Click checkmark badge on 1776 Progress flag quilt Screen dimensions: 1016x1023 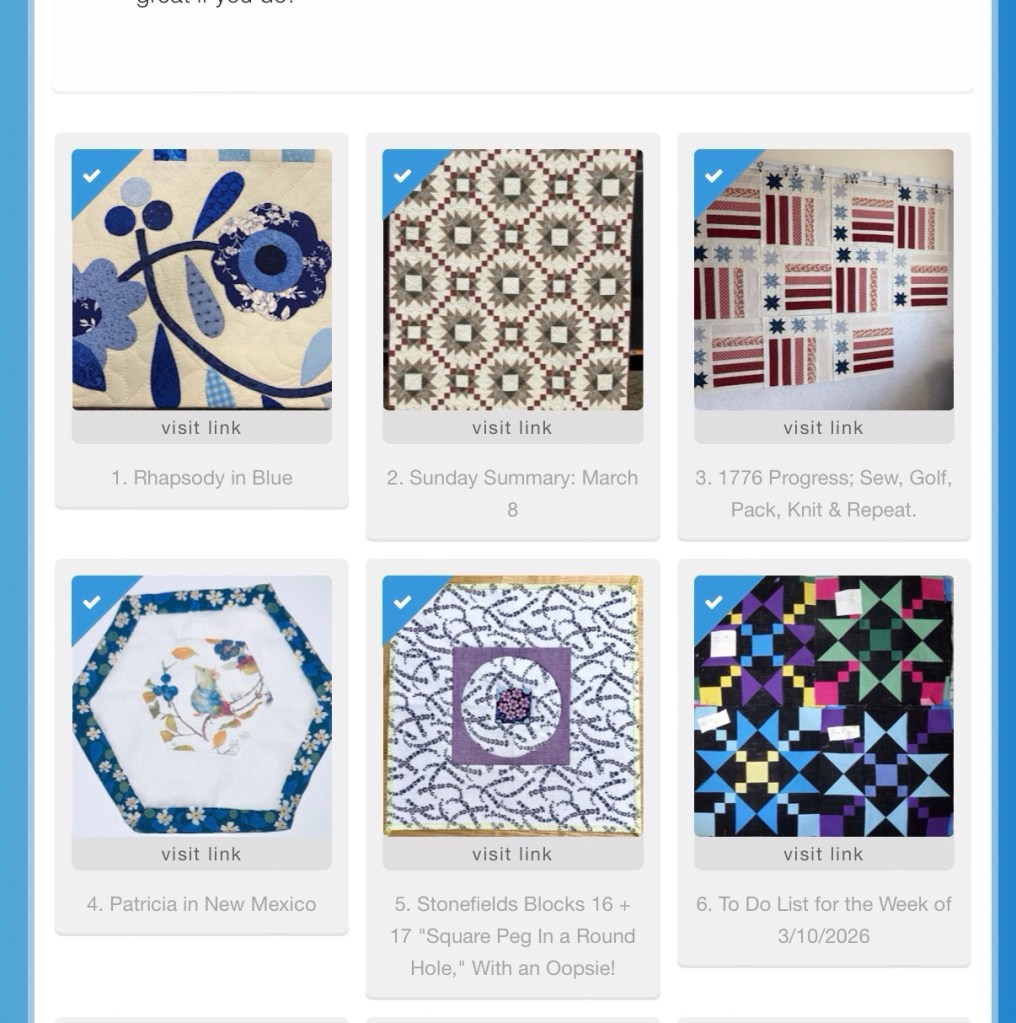pos(714,175)
